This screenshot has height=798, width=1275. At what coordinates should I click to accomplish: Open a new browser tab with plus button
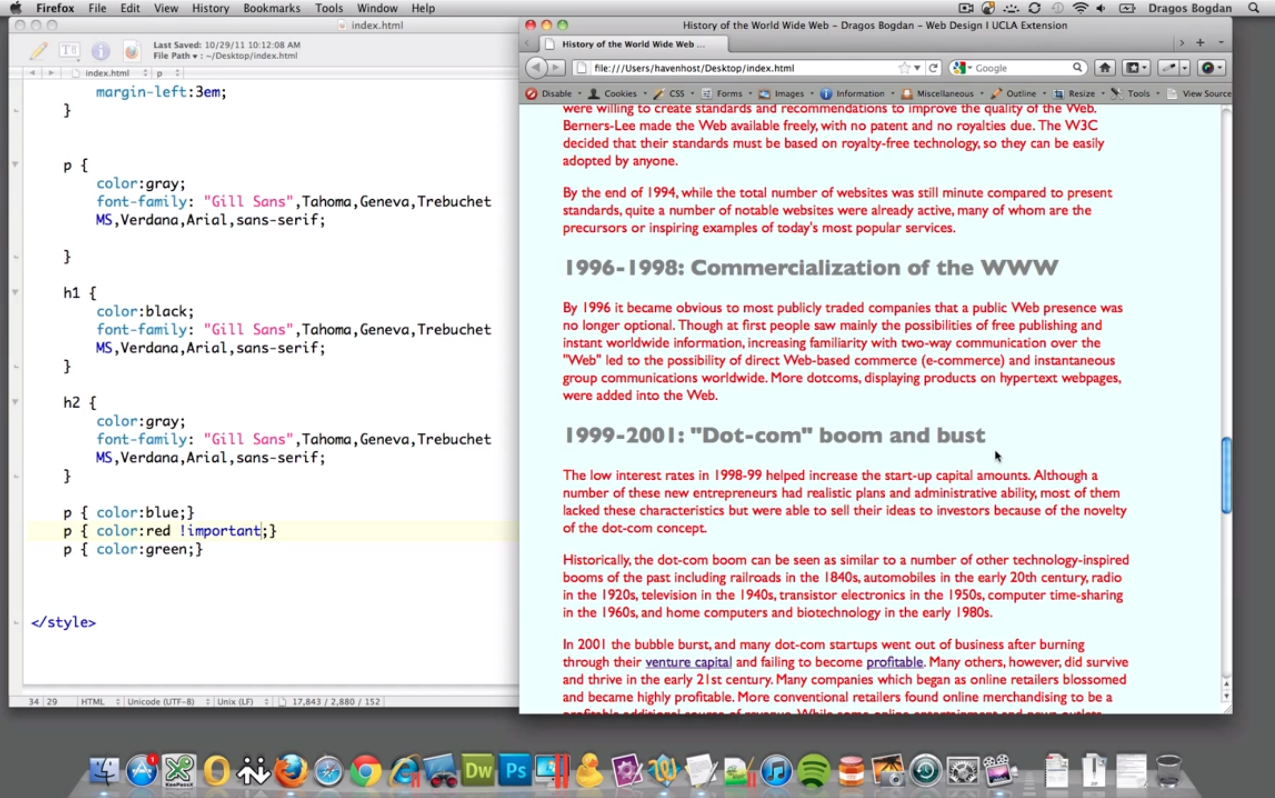point(1200,43)
